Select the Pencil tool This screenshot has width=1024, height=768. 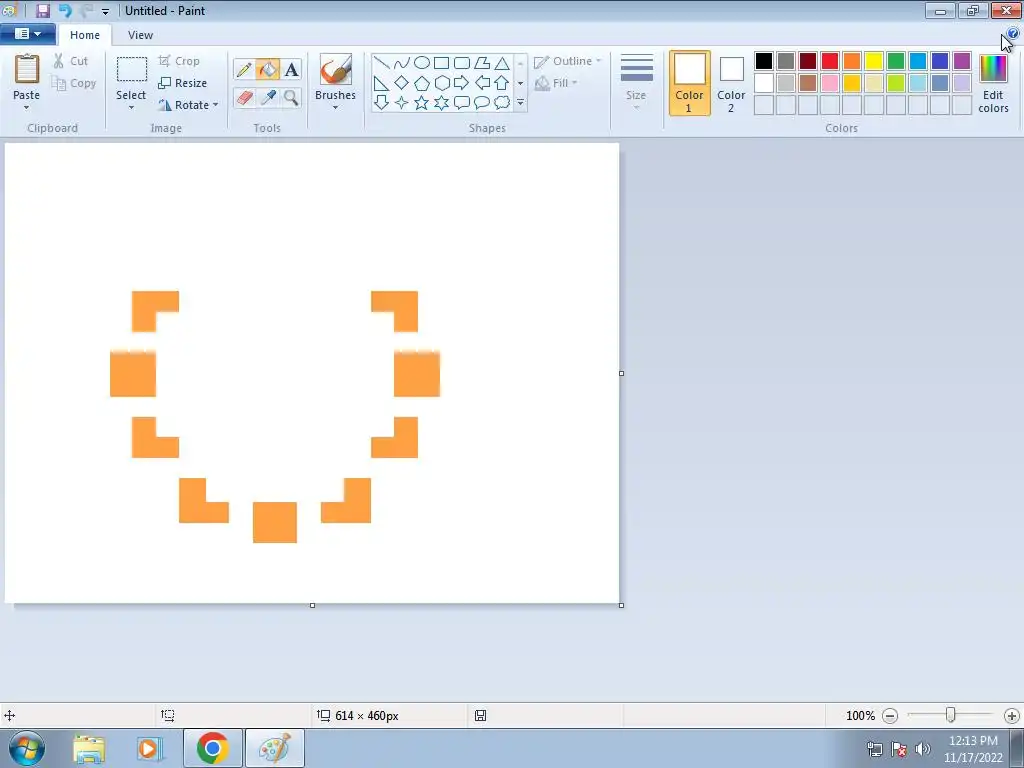click(x=244, y=69)
